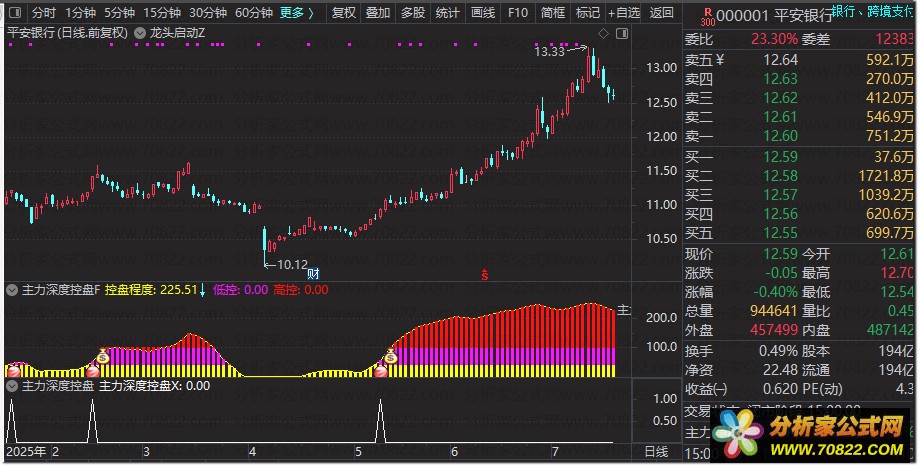Click the 涨幅 value -0.40%
The height and width of the screenshot is (466, 920).
pyautogui.click(x=774, y=292)
